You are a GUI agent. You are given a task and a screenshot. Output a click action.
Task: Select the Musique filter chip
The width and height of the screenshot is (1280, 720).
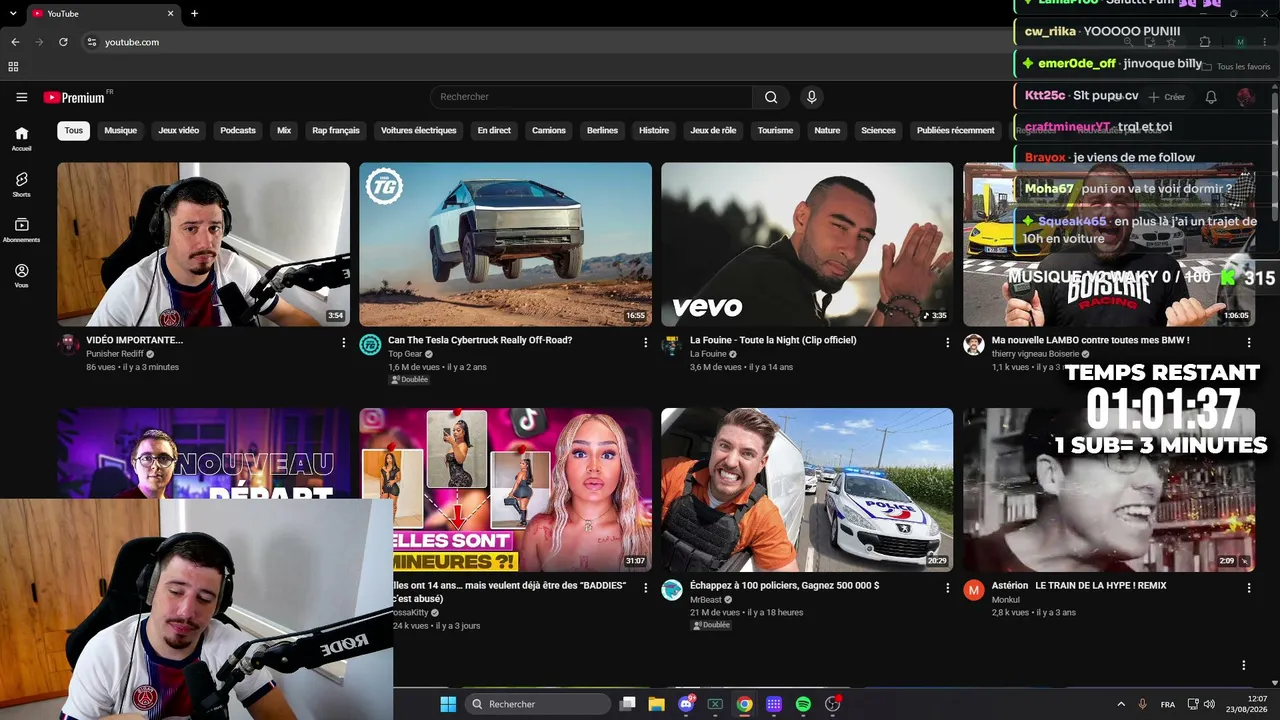[x=121, y=130]
